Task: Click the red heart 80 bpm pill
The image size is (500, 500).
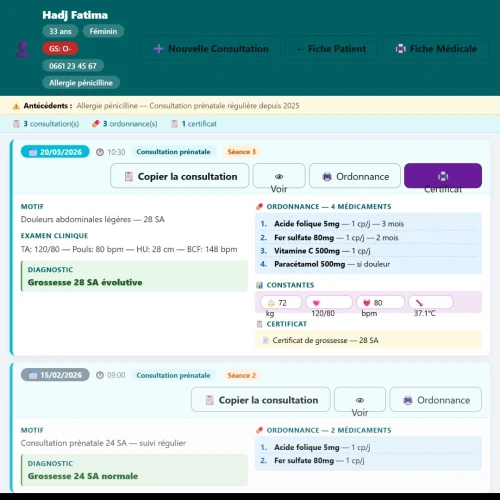Action: pos(380,303)
